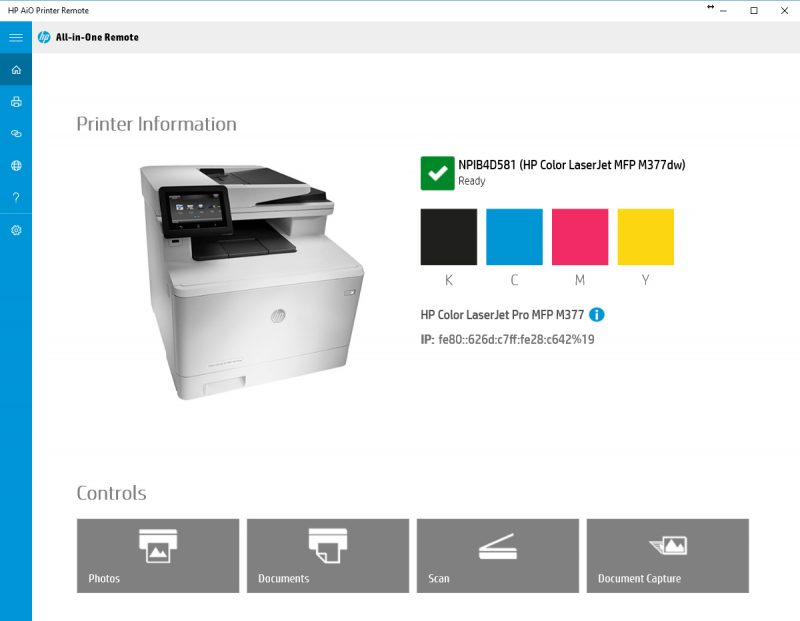Click the green Ready checkmark status icon
800x621 pixels.
tap(437, 173)
